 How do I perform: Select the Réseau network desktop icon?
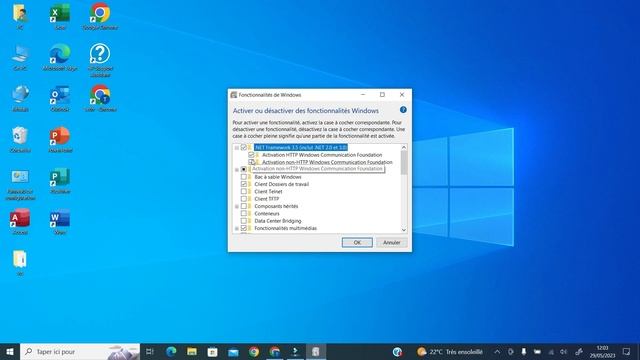point(20,98)
